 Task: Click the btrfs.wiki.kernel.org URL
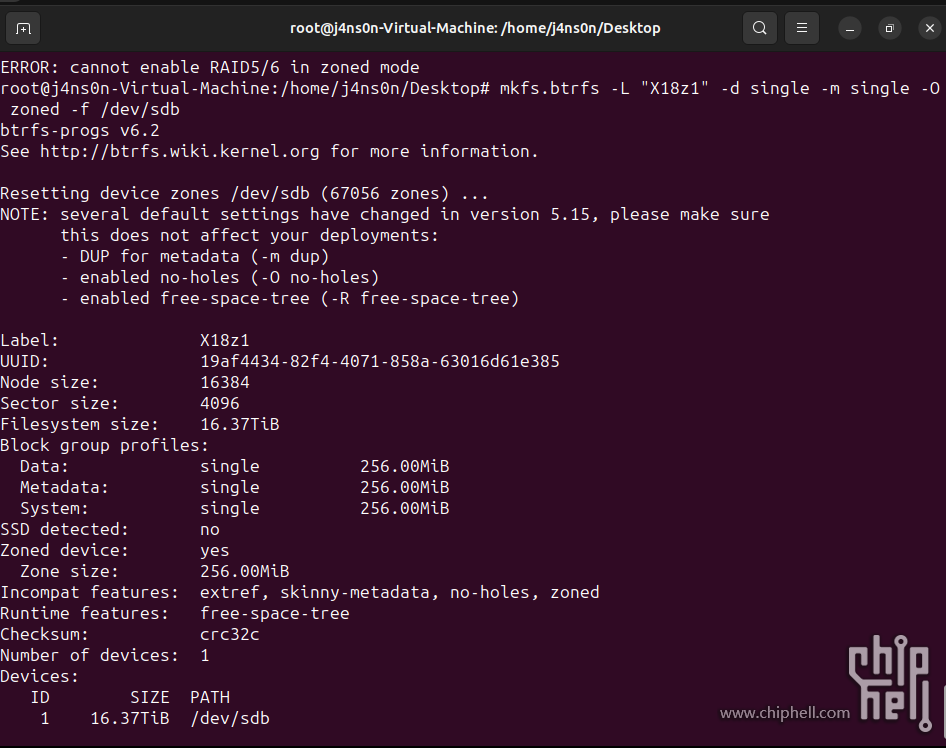click(179, 151)
